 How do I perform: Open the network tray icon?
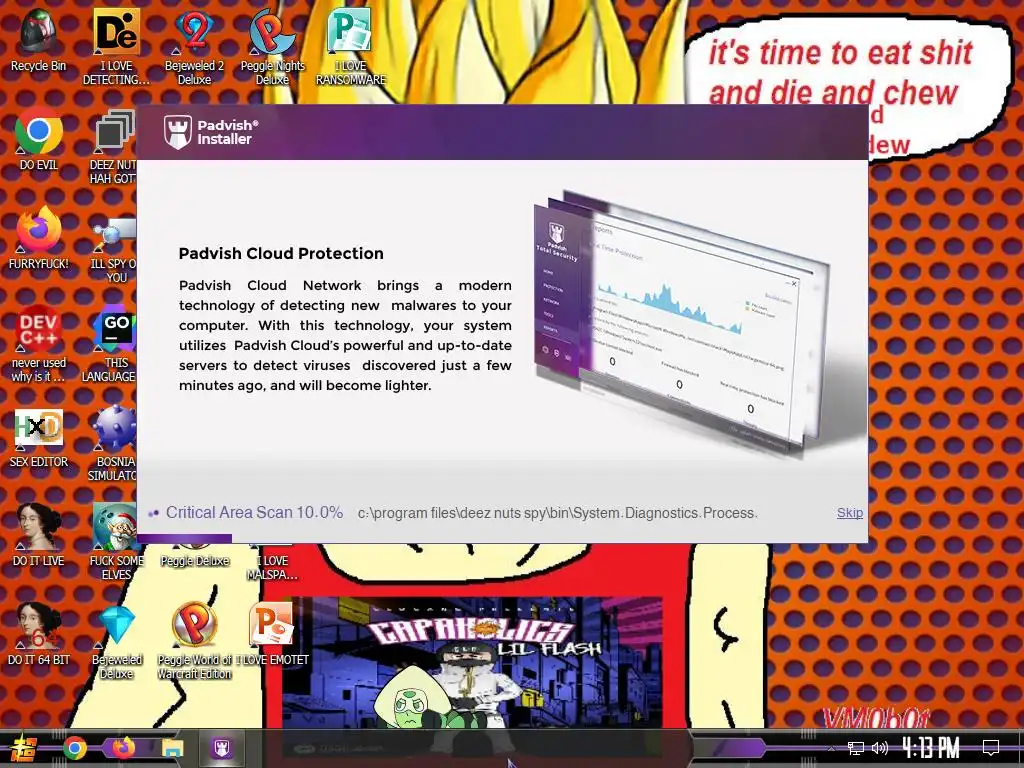(856, 748)
